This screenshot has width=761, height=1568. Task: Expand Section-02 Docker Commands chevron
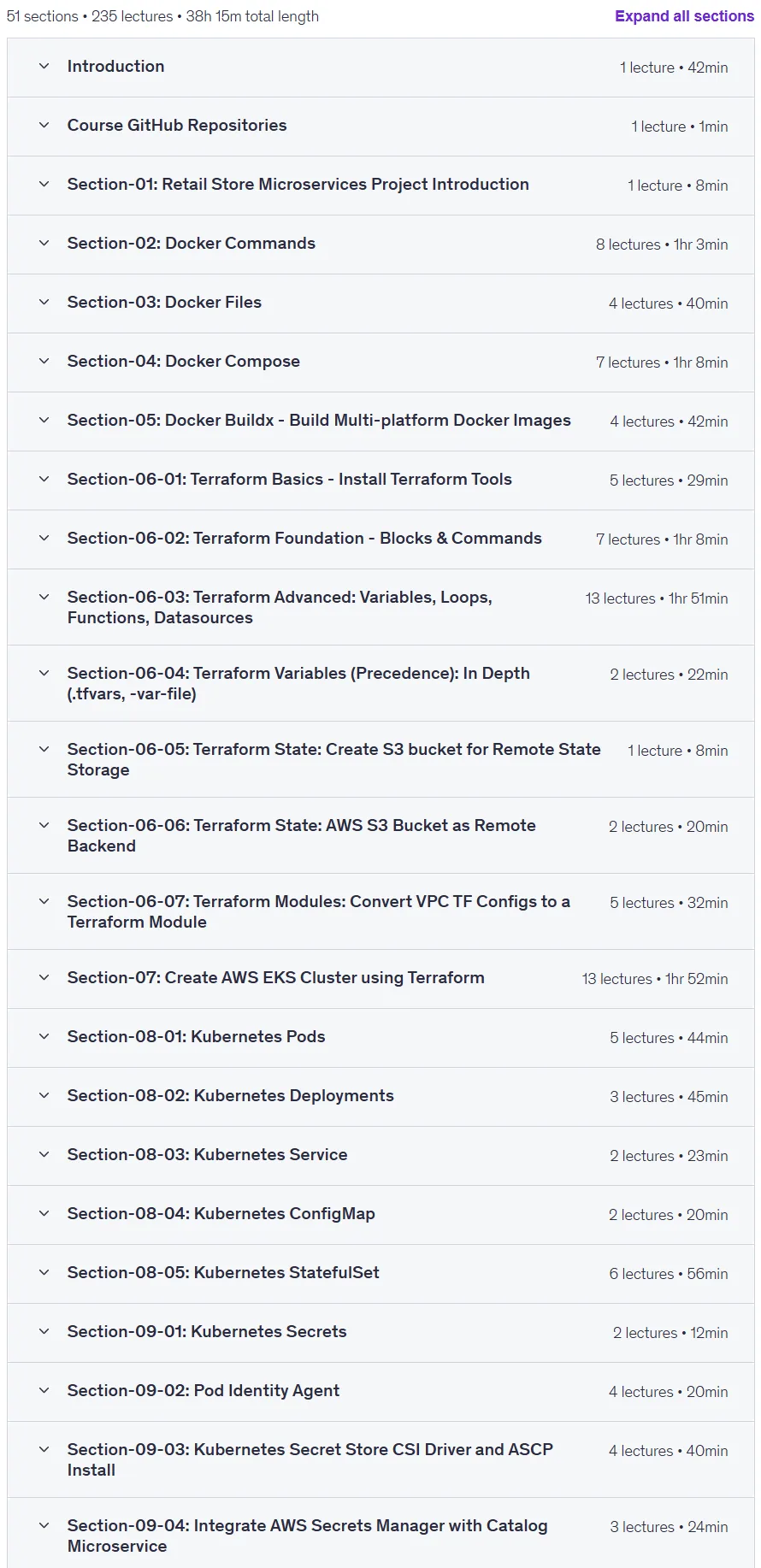[x=44, y=243]
